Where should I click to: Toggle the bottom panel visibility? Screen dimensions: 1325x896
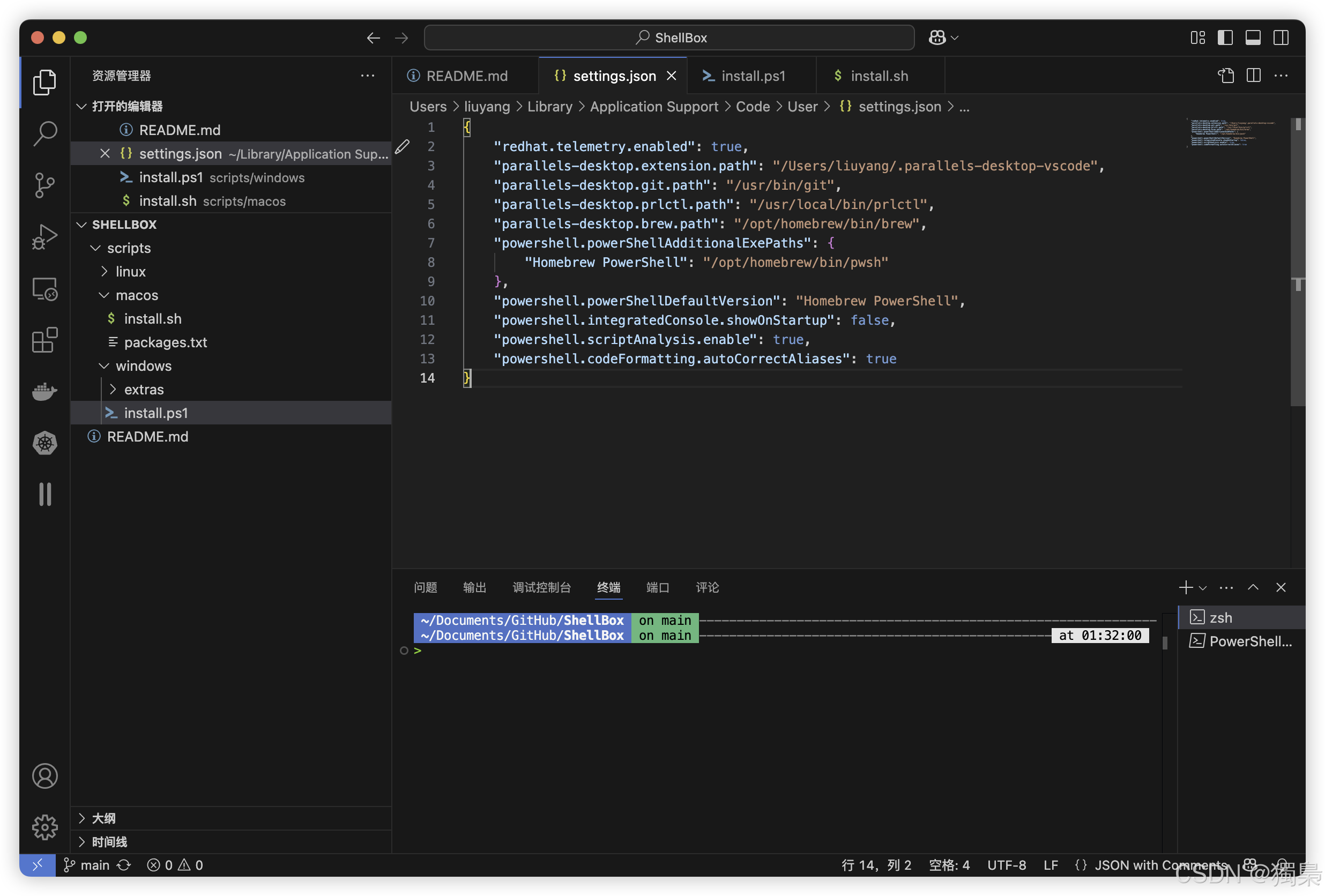click(1253, 37)
